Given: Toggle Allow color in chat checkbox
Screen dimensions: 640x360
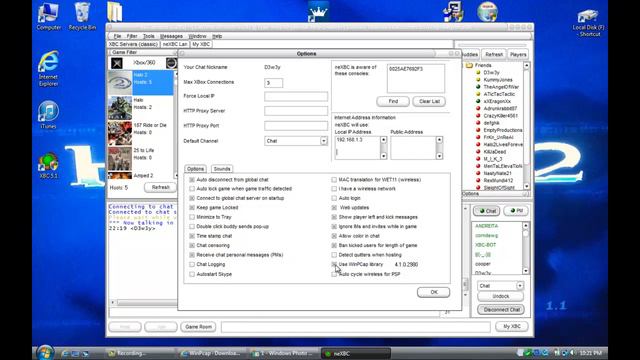Looking at the screenshot, I should (x=334, y=236).
